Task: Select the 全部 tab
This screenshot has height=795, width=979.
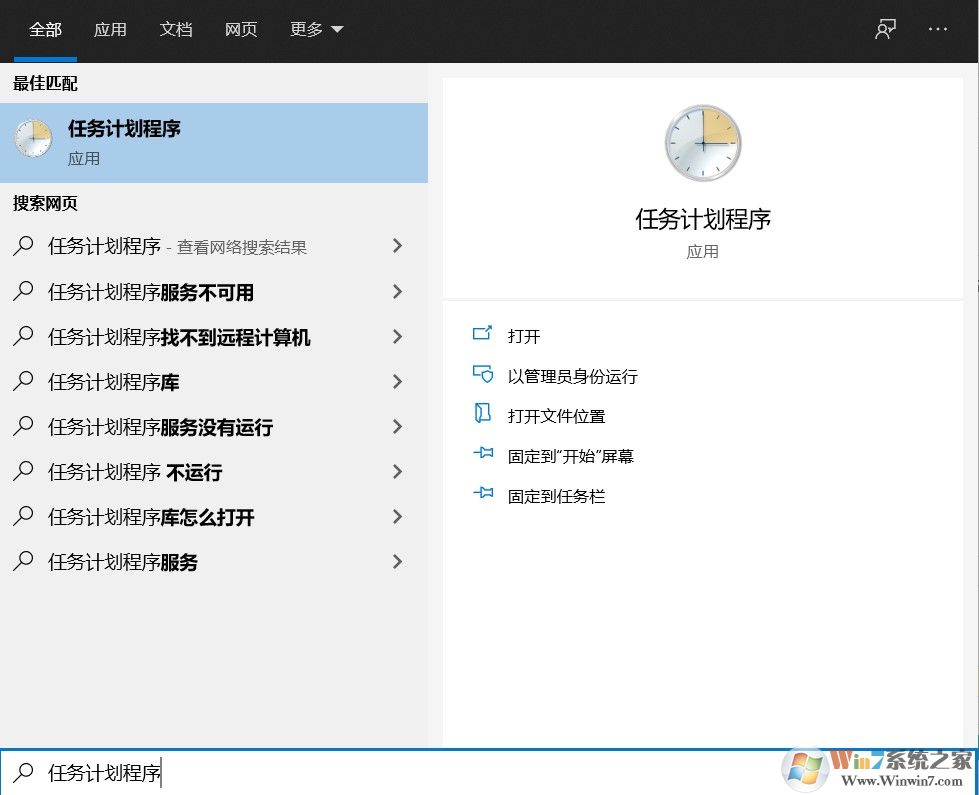Action: (x=45, y=30)
